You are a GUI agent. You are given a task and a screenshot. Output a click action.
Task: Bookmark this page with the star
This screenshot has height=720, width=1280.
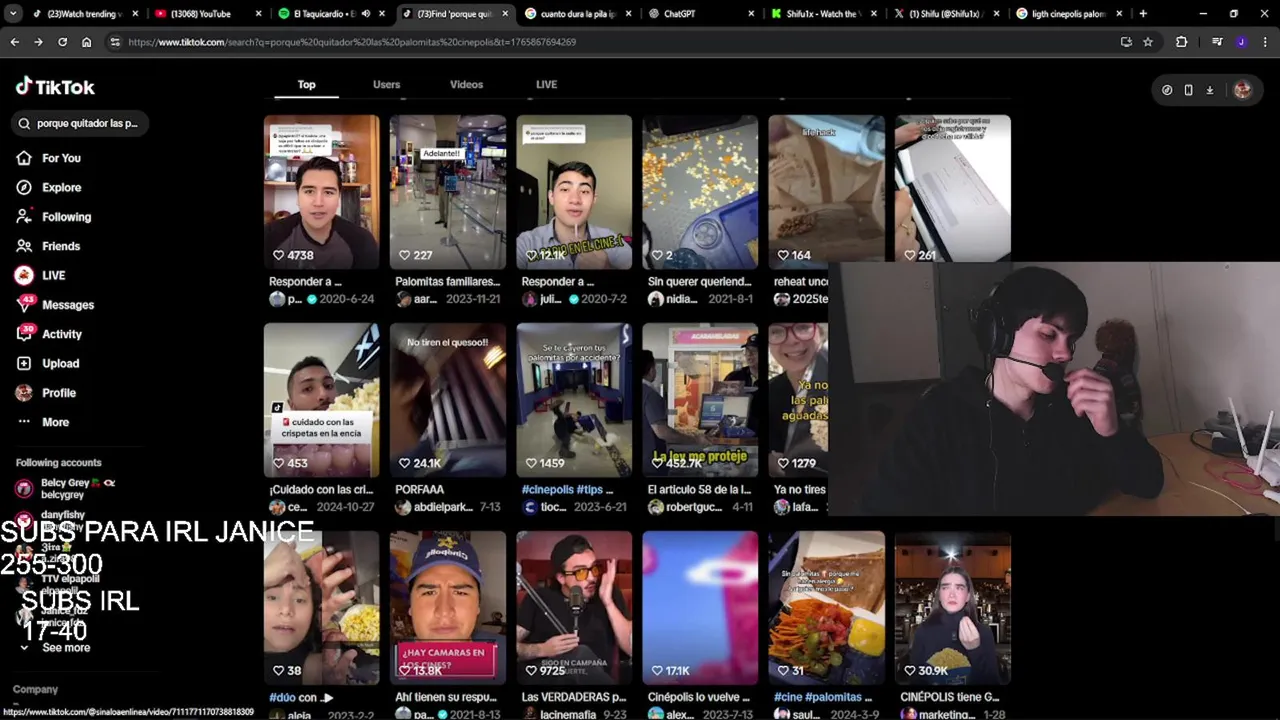1148,42
